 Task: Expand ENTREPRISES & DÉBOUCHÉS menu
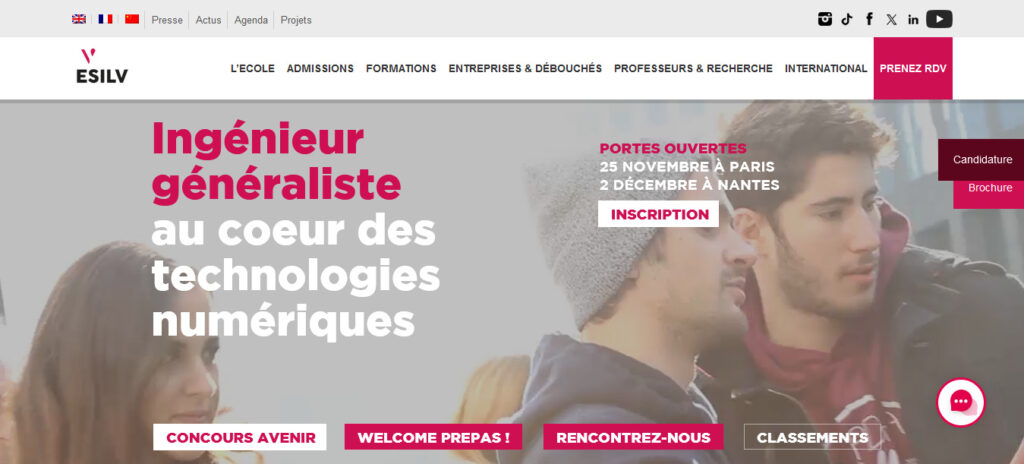click(x=525, y=69)
